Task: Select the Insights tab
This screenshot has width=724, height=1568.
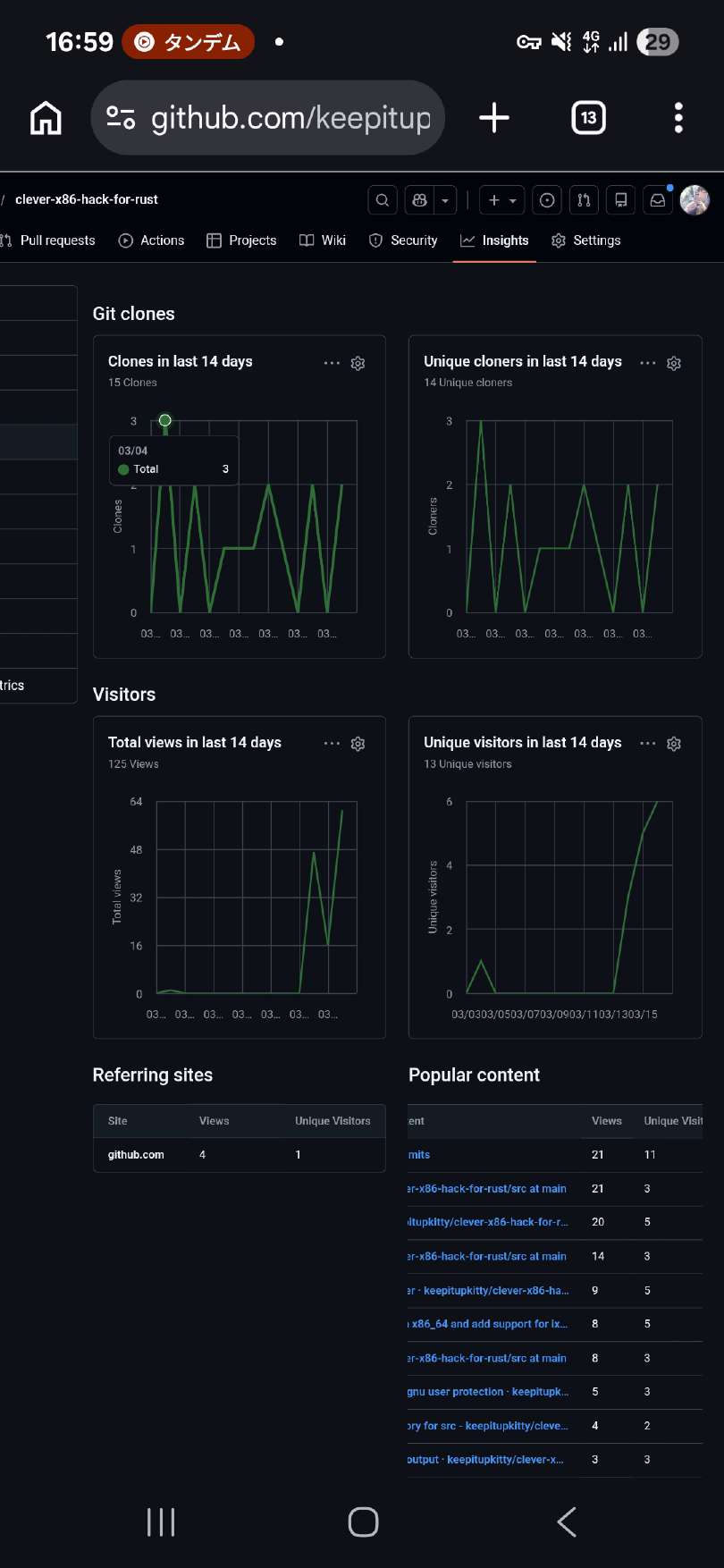Action: coord(494,240)
